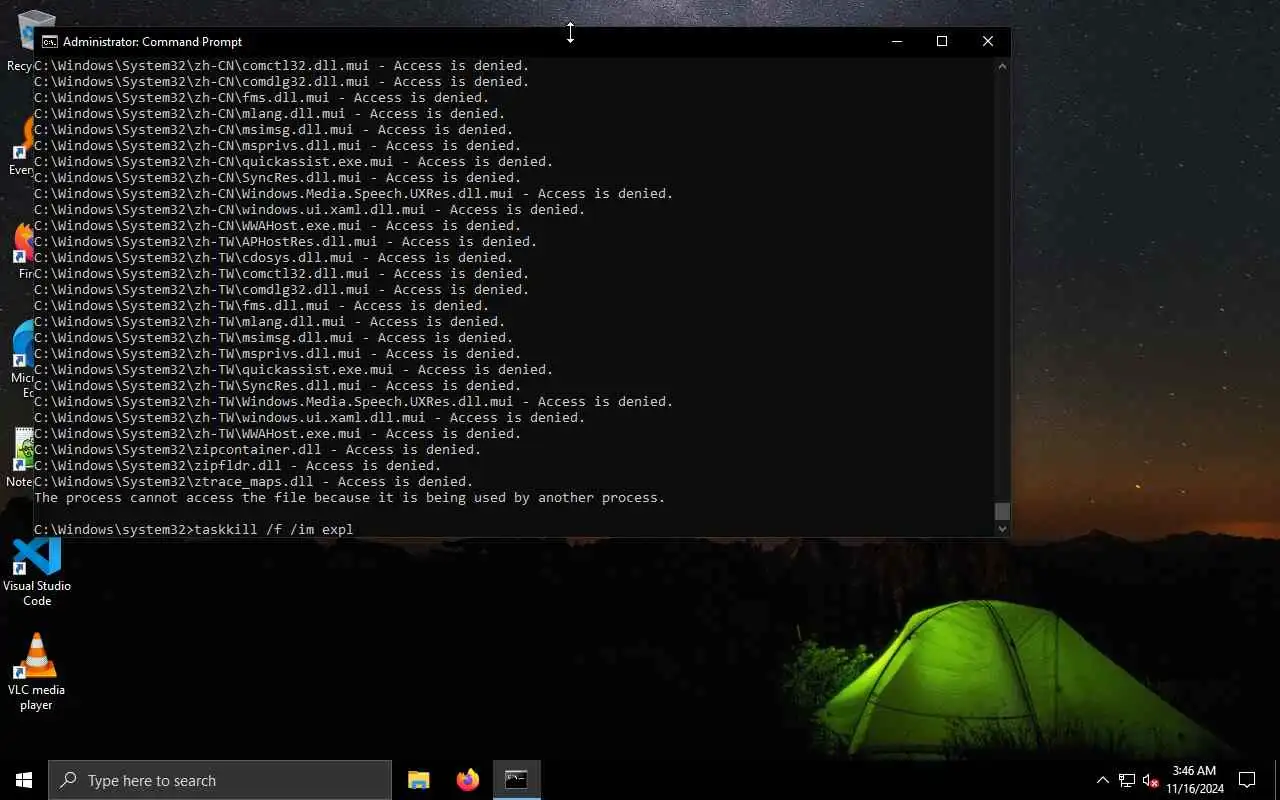Click the Type here to search box
The width and height of the screenshot is (1280, 800).
pyautogui.click(x=220, y=780)
